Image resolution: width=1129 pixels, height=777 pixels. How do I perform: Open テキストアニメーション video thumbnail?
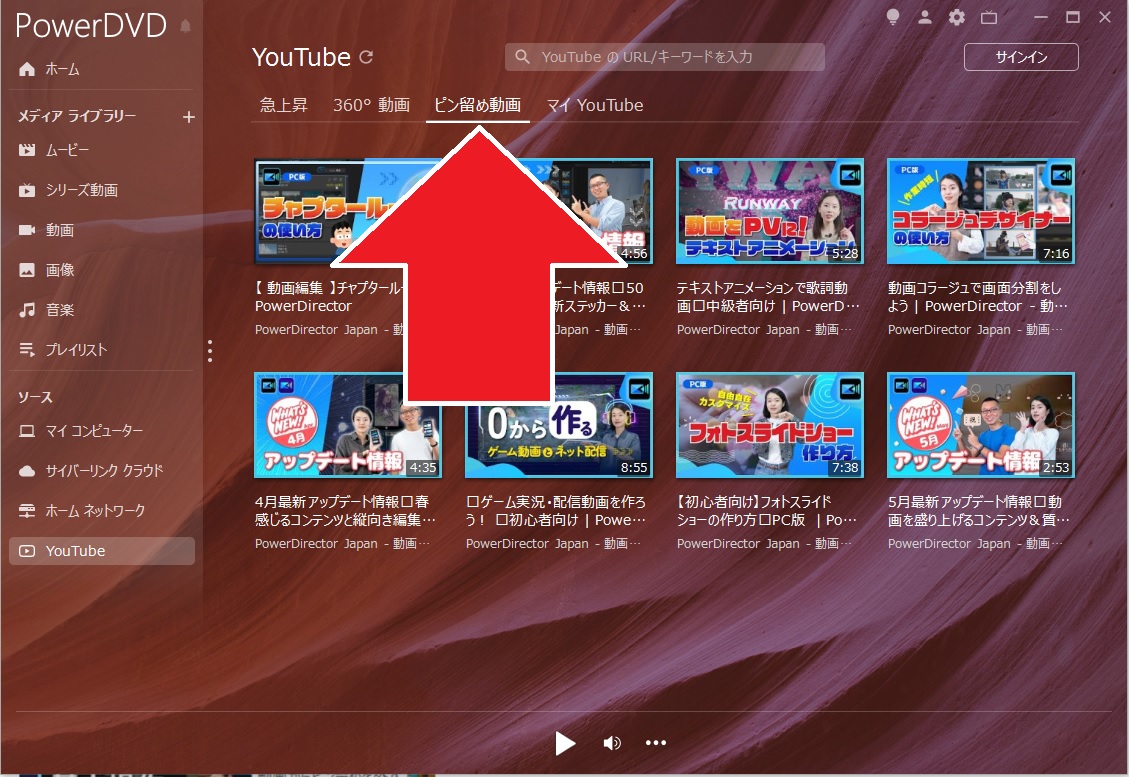(770, 211)
